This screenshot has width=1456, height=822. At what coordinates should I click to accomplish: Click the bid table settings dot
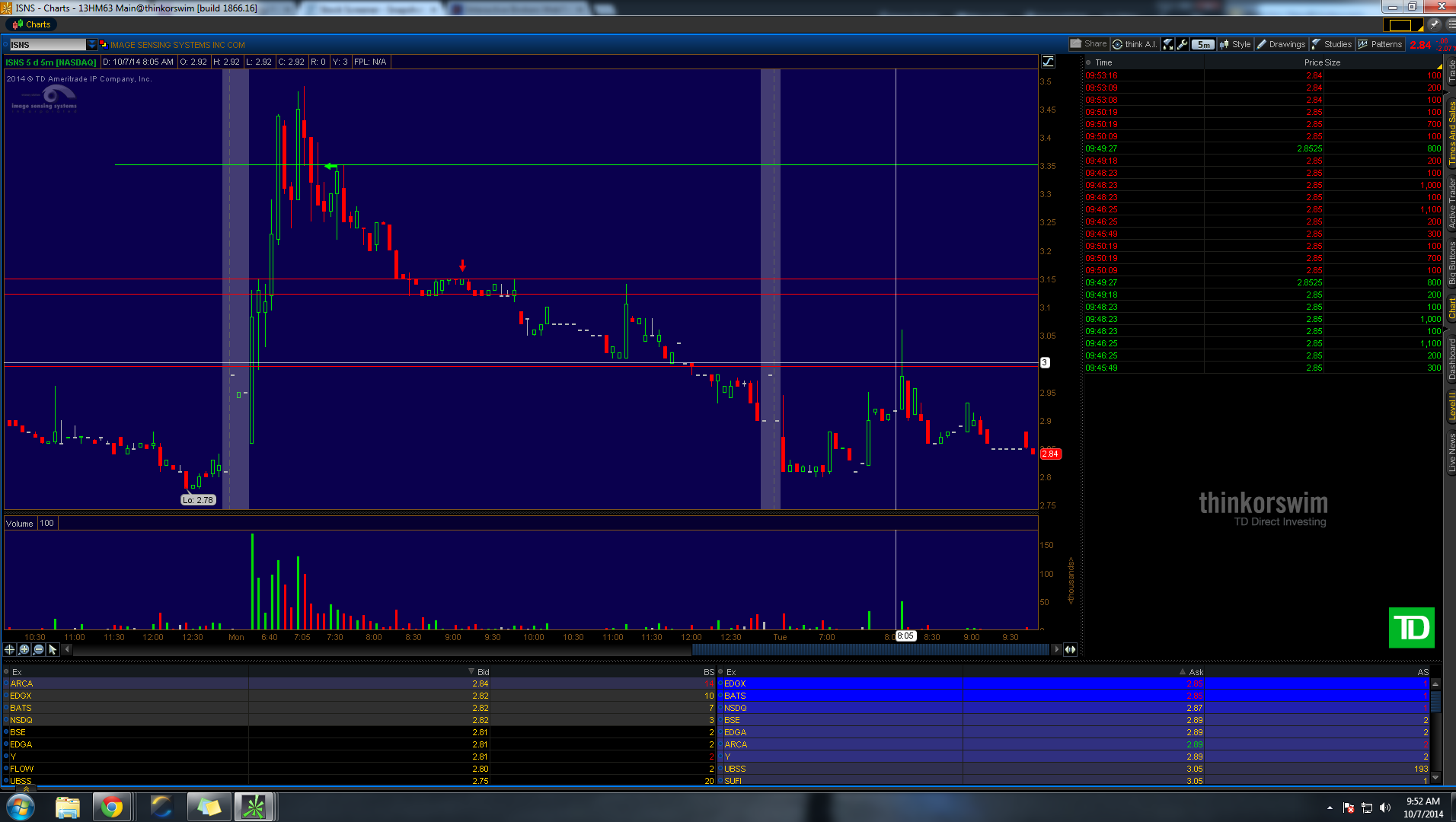pyautogui.click(x=7, y=672)
